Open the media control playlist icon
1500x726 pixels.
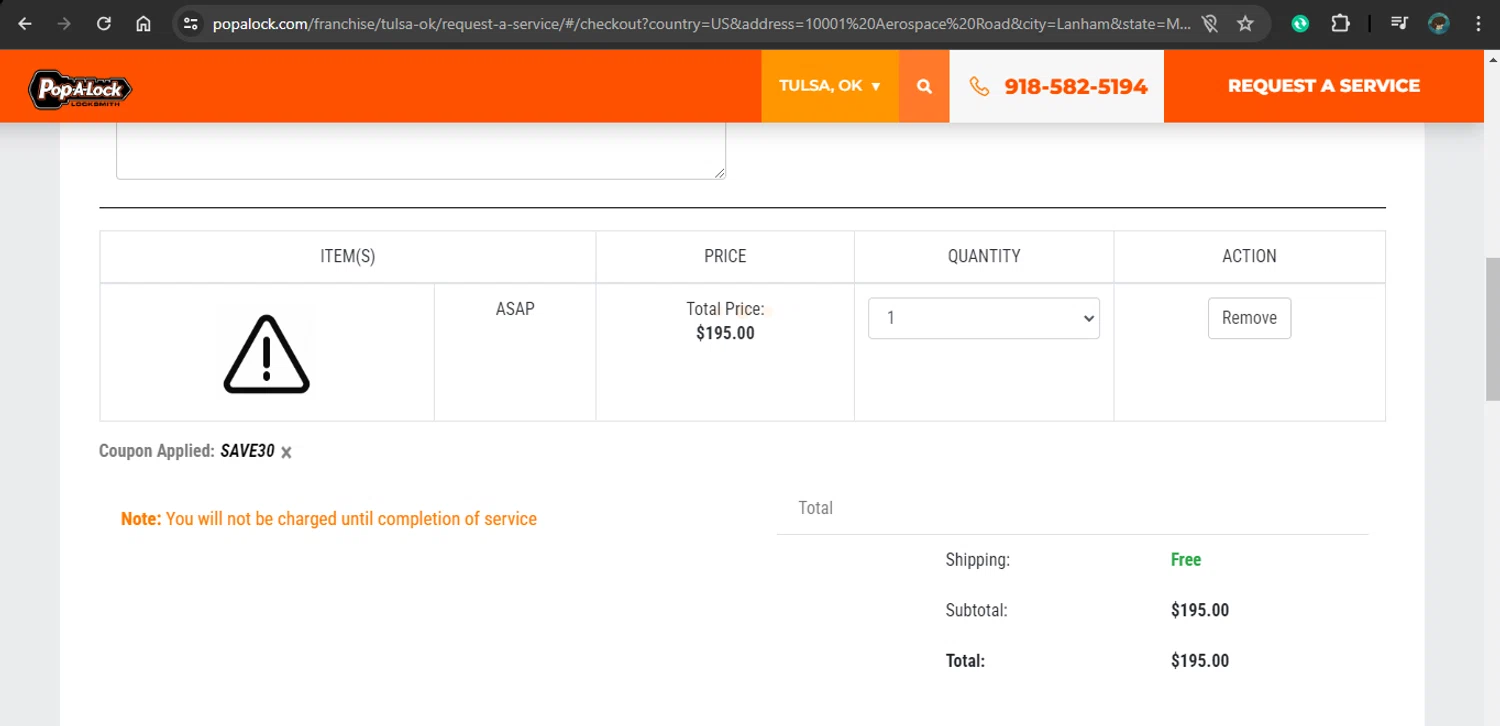1399,24
